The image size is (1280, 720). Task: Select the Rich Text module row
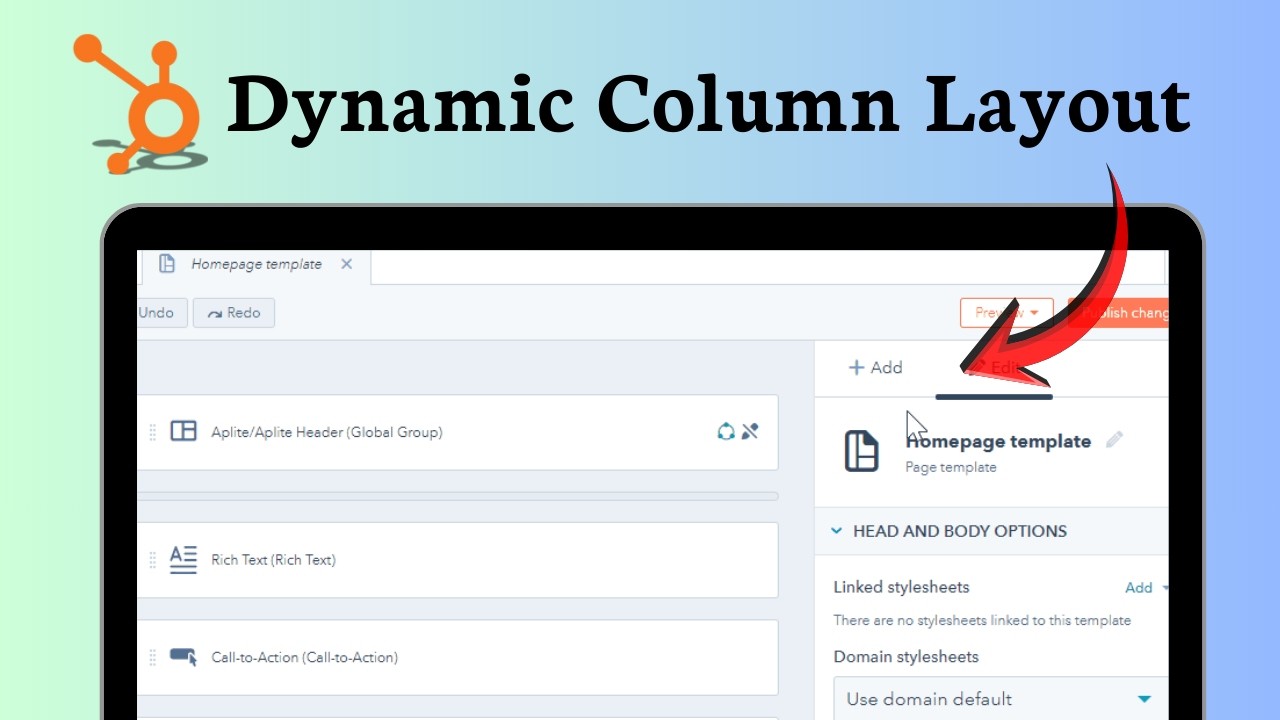point(457,560)
